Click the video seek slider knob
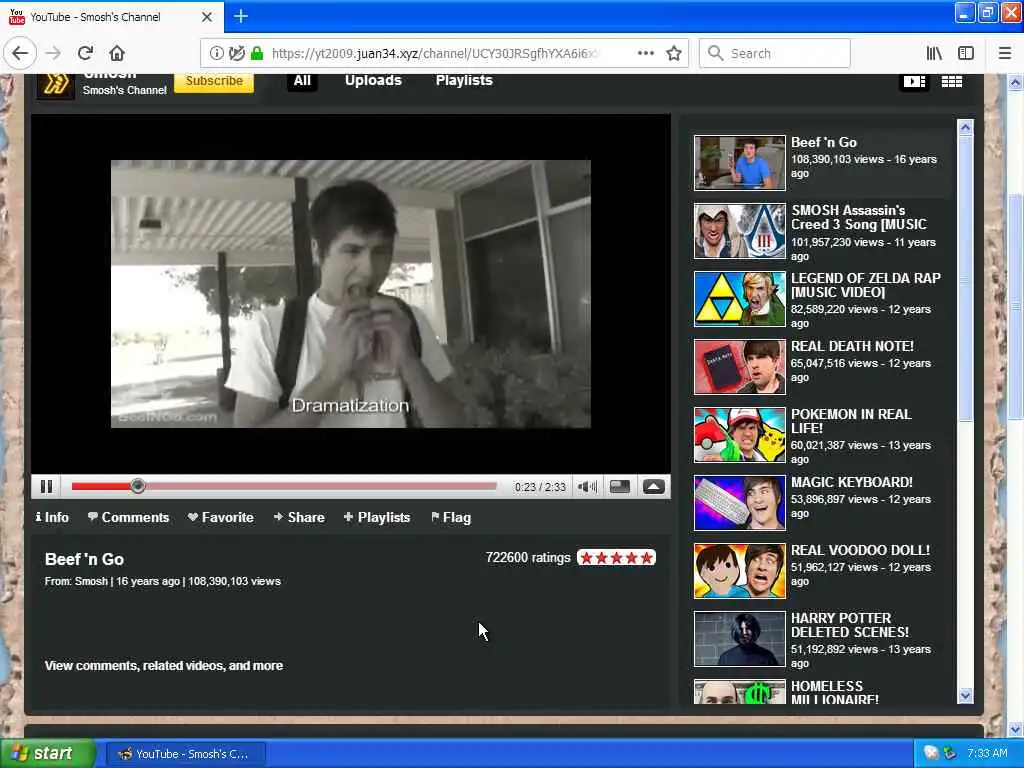The image size is (1024, 768). pos(137,486)
